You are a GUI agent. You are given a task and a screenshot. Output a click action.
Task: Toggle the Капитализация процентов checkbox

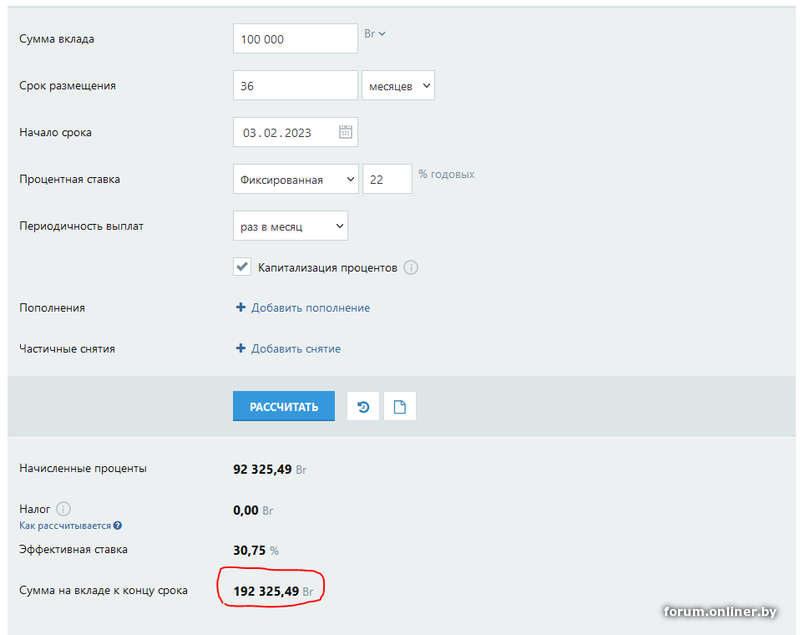coord(242,267)
